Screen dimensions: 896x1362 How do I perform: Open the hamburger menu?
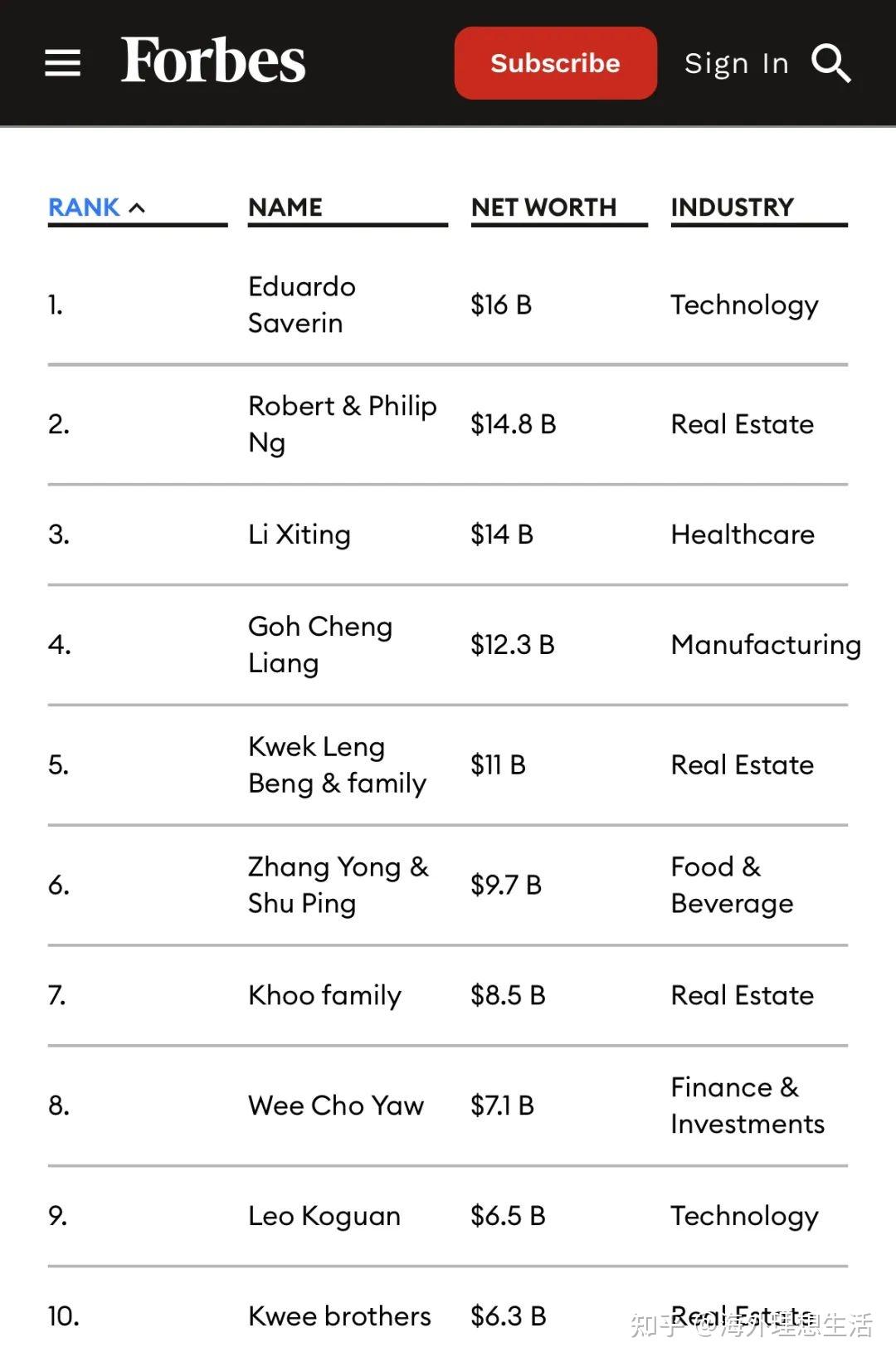62,63
